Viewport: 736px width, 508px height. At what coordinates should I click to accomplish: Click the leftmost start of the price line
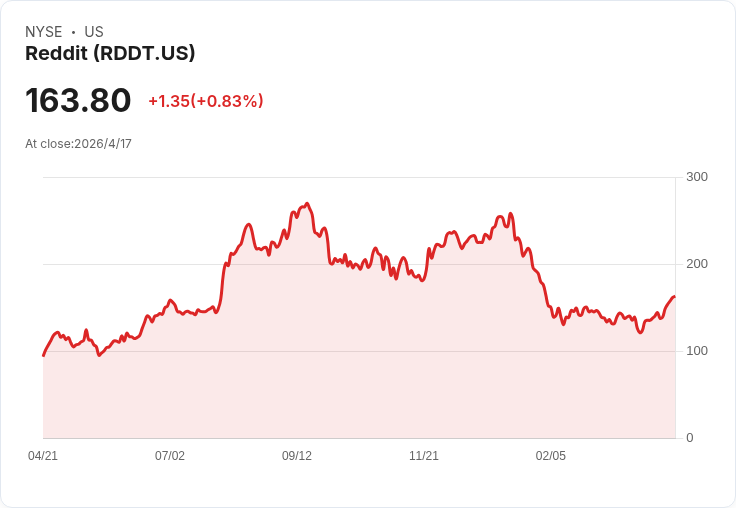tap(44, 355)
